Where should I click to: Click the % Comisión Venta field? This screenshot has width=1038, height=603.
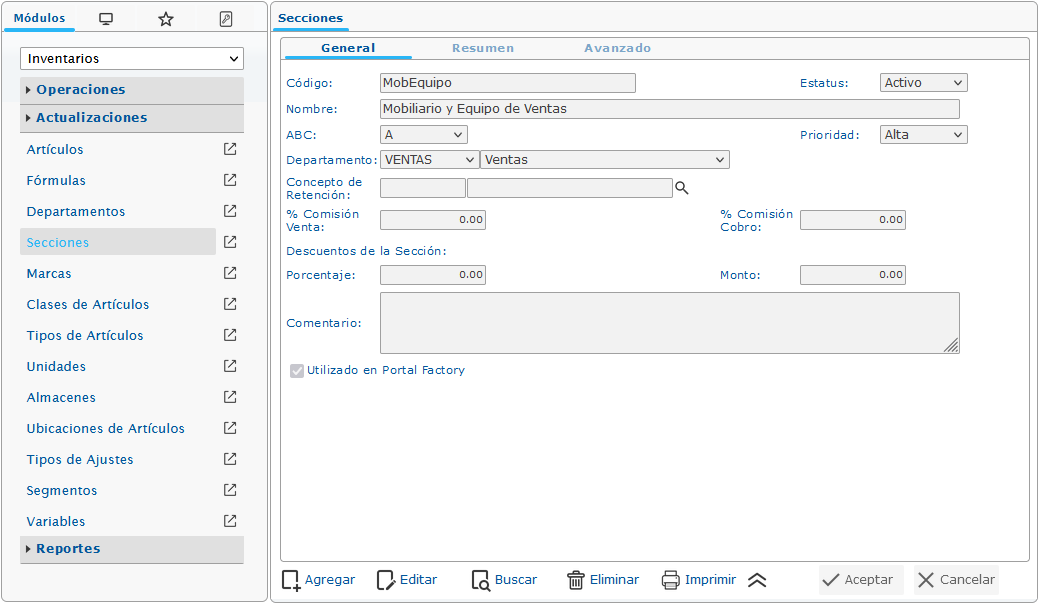[x=433, y=220]
